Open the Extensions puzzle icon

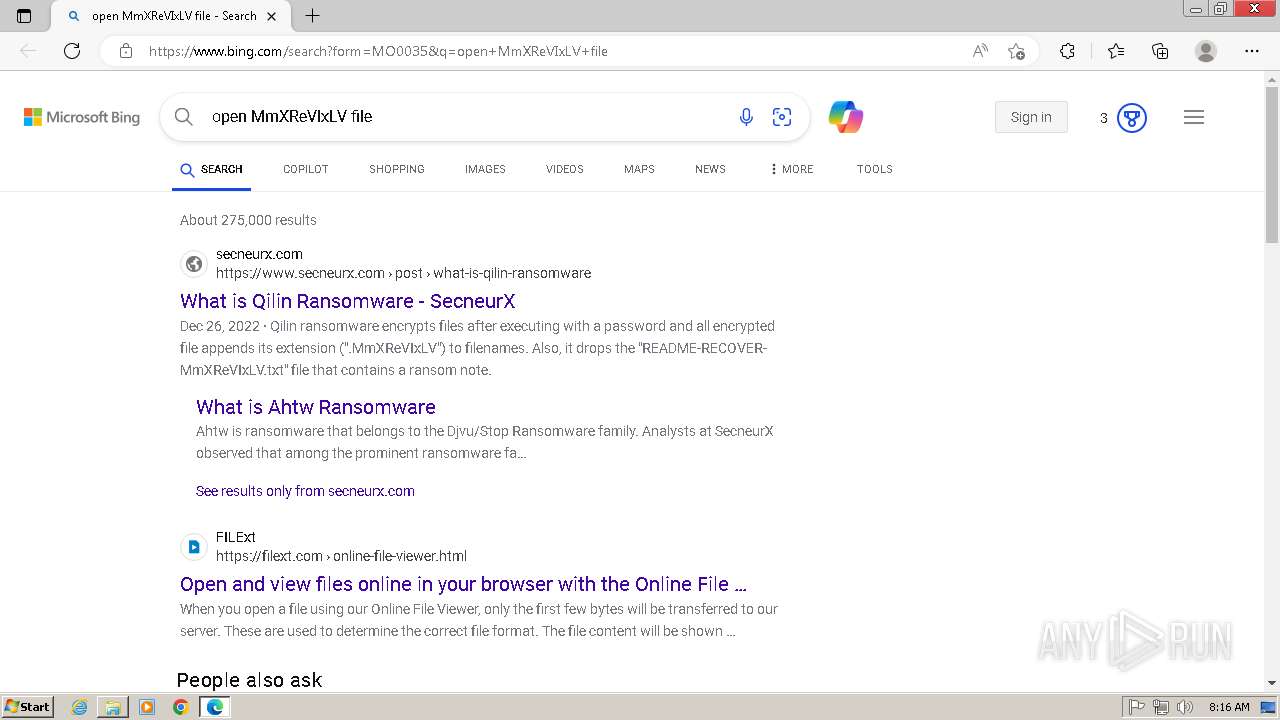point(1067,51)
